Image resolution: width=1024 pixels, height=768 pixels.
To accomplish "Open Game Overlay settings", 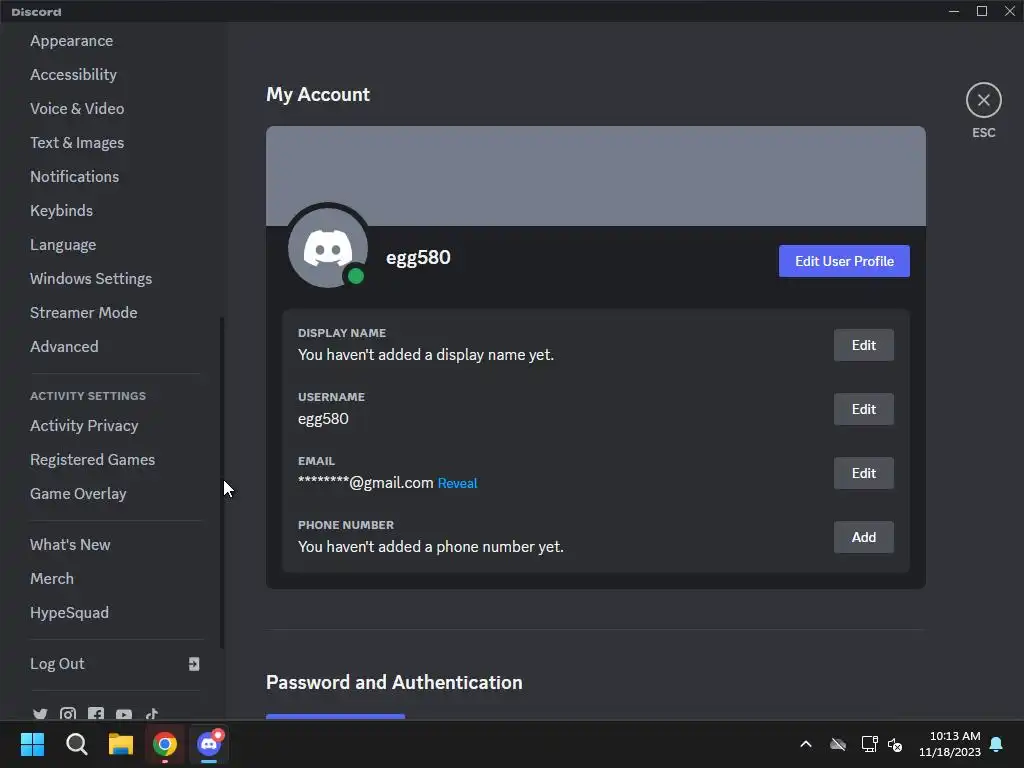I will tap(78, 493).
